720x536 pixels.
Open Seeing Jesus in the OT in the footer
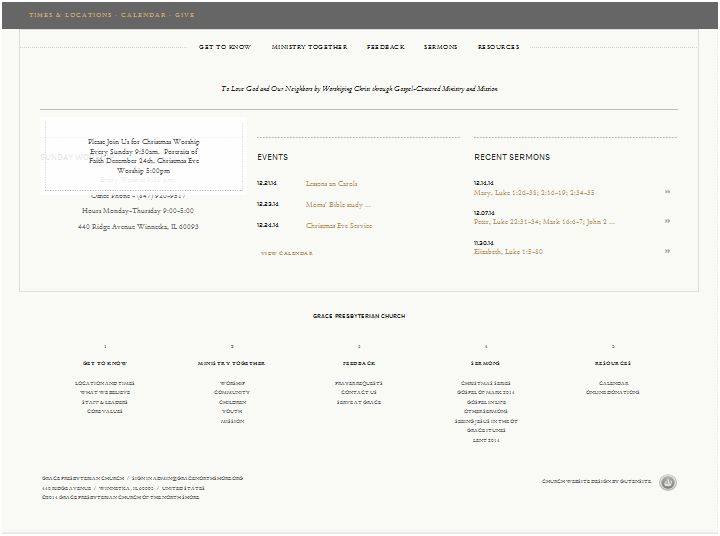[486, 421]
